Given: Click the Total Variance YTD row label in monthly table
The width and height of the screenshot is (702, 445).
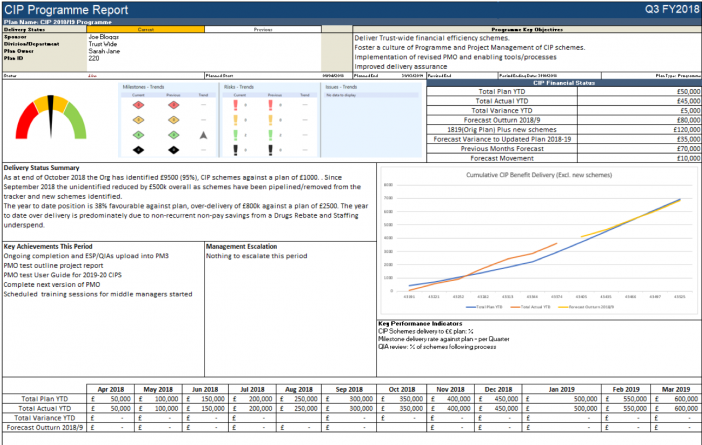Looking at the screenshot, I should point(44,418).
